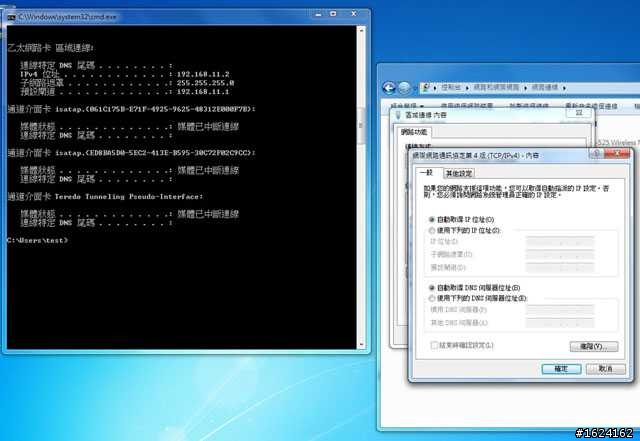Image resolution: width=640 pixels, height=441 pixels.
Task: Switch to the 一般 tab
Action: point(427,173)
